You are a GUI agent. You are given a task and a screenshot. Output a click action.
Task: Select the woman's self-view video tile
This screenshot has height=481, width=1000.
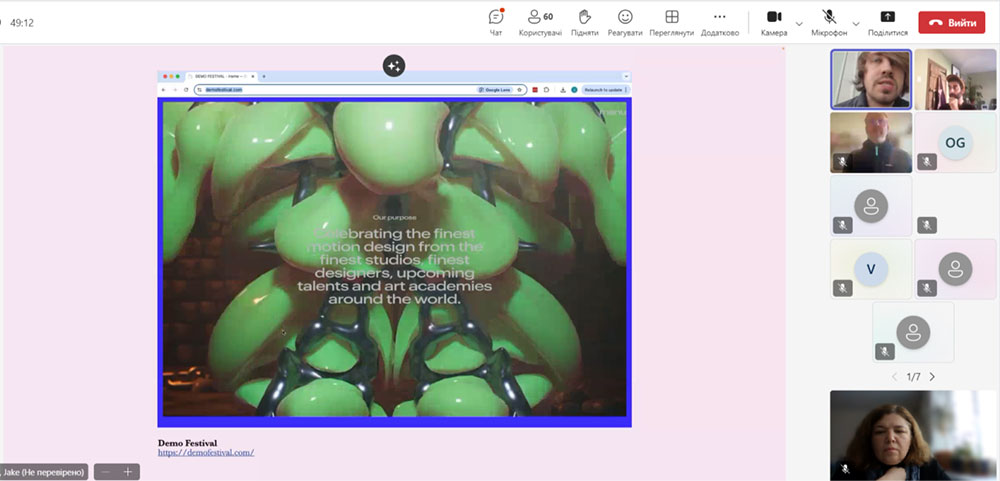[913, 435]
